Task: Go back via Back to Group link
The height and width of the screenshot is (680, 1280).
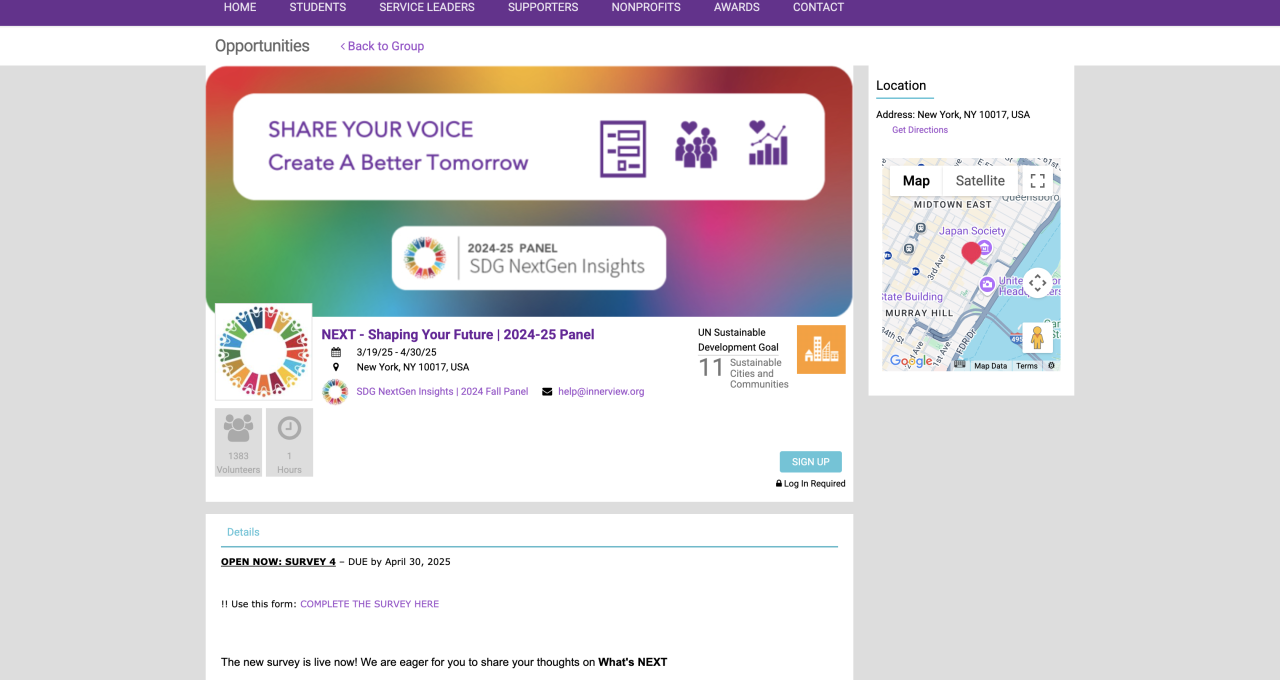Action: point(382,46)
